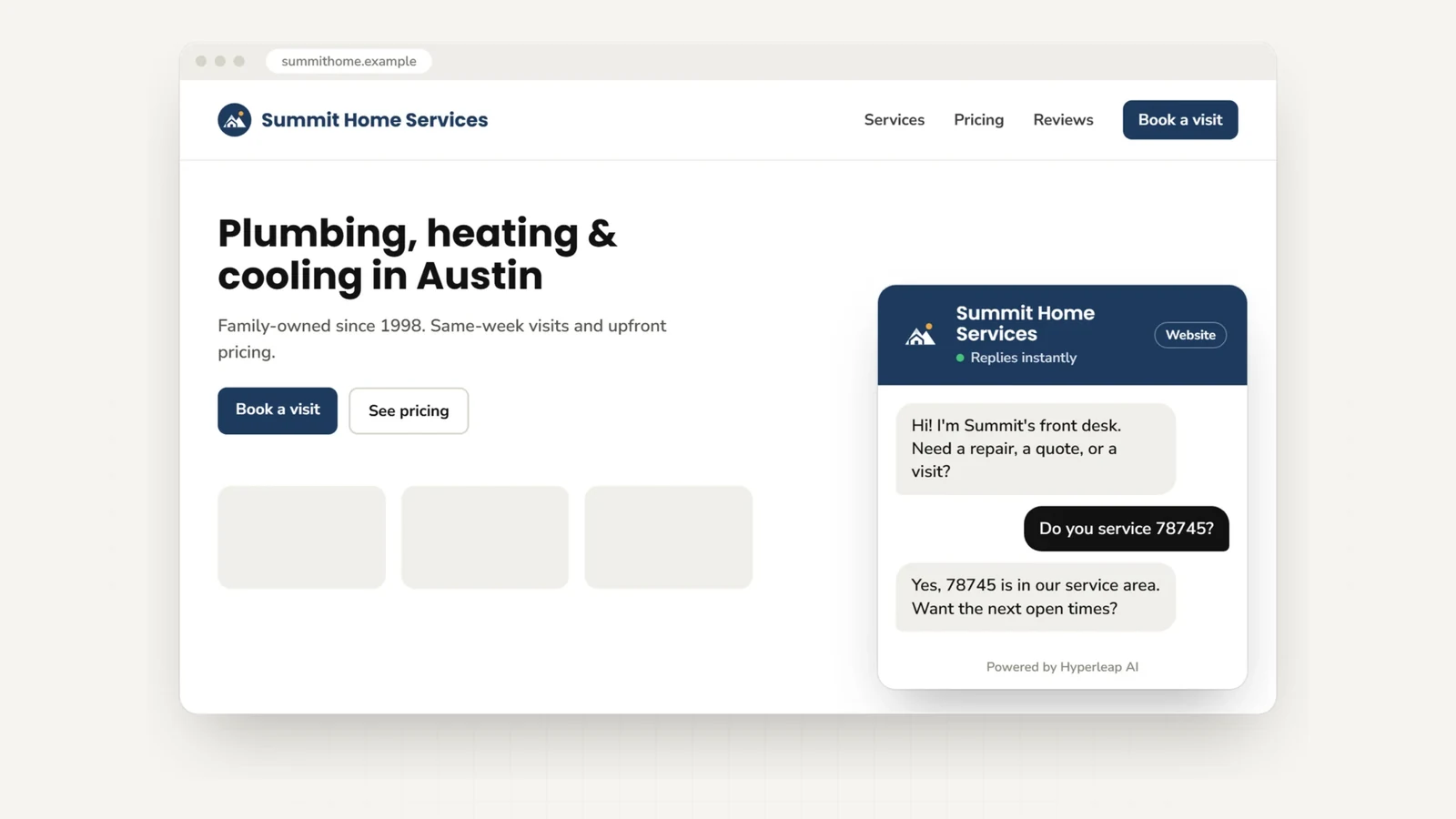Click the "Do you service 78745?" message
Image resolution: width=1456 pixels, height=819 pixels.
click(1127, 529)
